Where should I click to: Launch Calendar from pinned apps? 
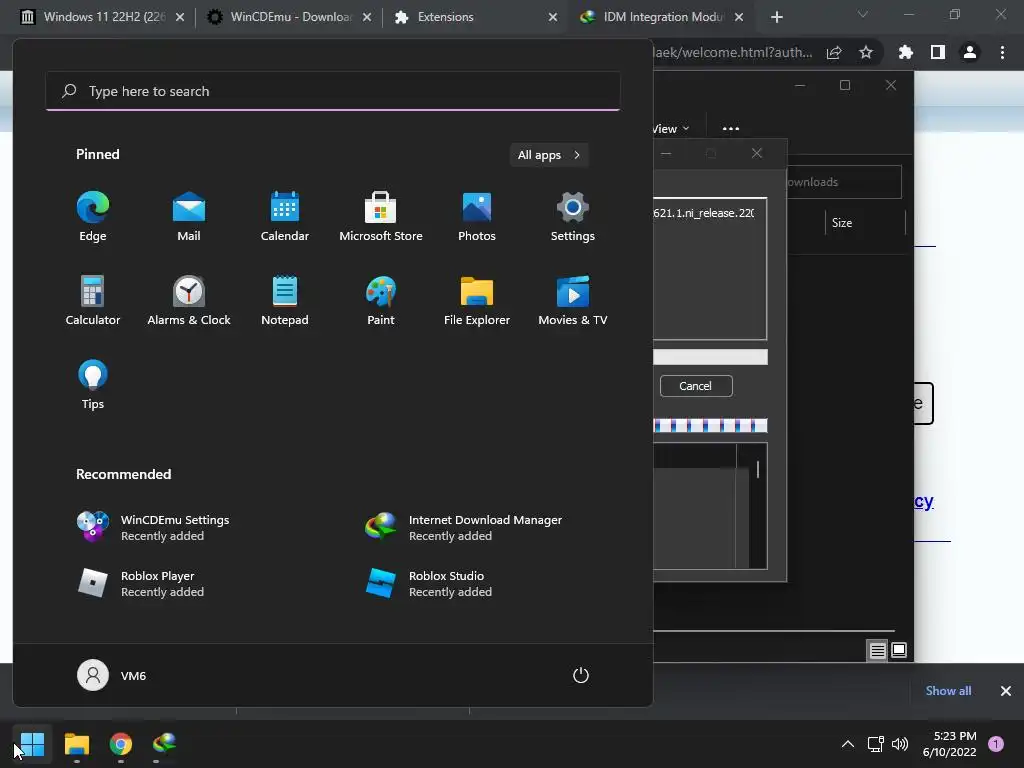[285, 217]
